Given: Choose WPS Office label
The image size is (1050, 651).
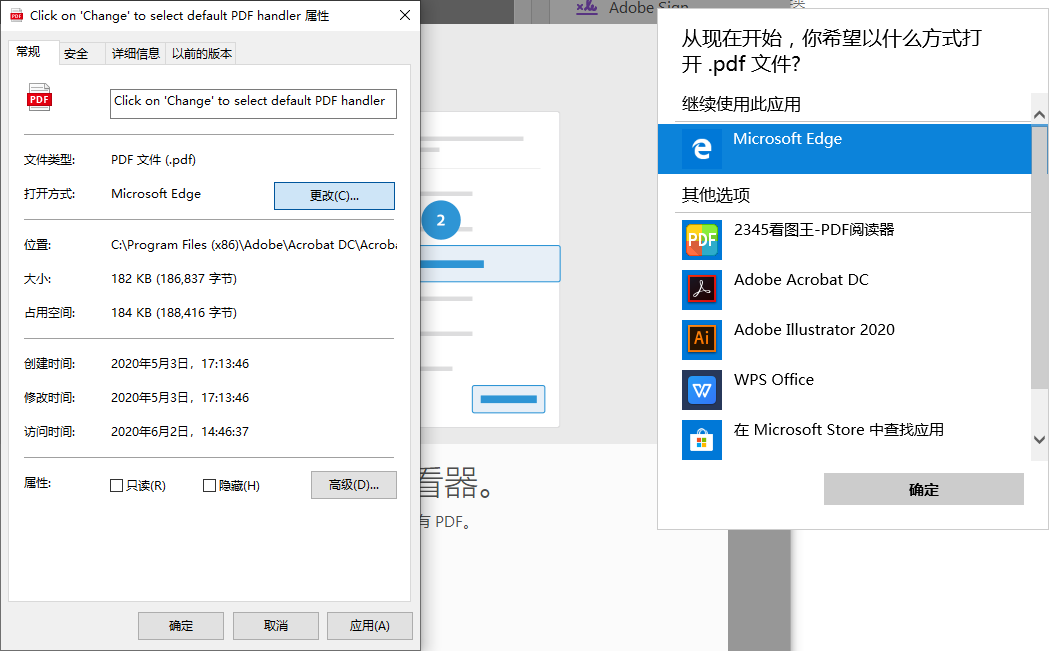Looking at the screenshot, I should pyautogui.click(x=773, y=379).
